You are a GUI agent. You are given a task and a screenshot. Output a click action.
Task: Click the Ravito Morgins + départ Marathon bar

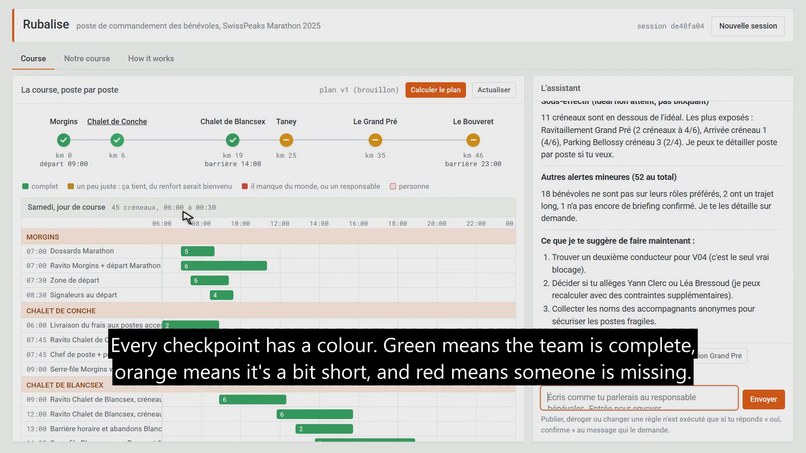point(224,266)
